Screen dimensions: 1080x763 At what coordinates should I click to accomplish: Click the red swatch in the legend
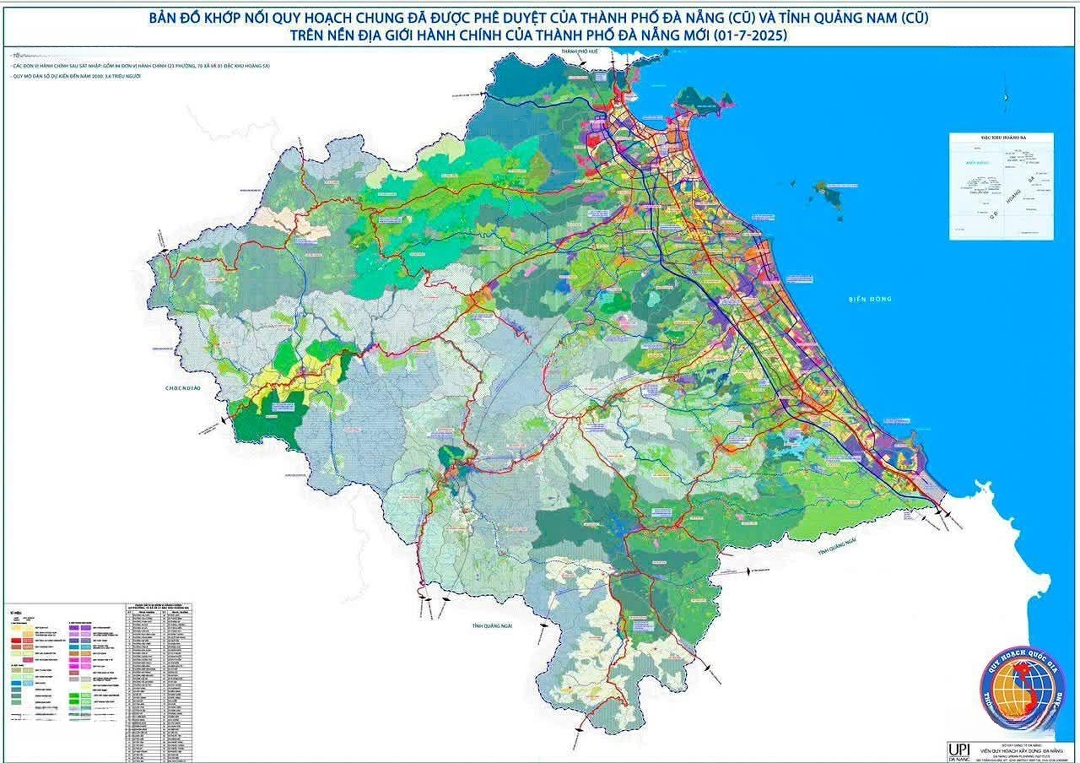tap(16, 640)
